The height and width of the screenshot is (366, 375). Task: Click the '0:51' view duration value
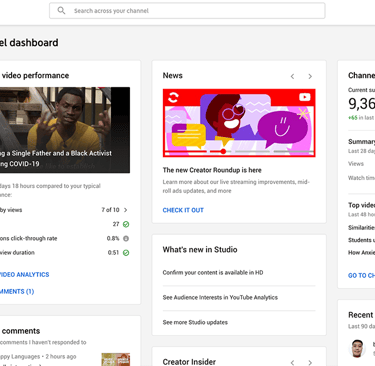pyautogui.click(x=113, y=253)
